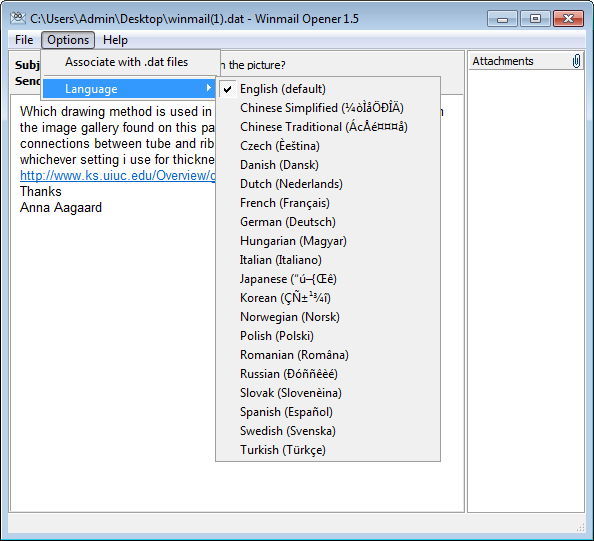This screenshot has height=541, width=594.
Task: Click the Winmail Opener title bar icon
Action: (18, 18)
